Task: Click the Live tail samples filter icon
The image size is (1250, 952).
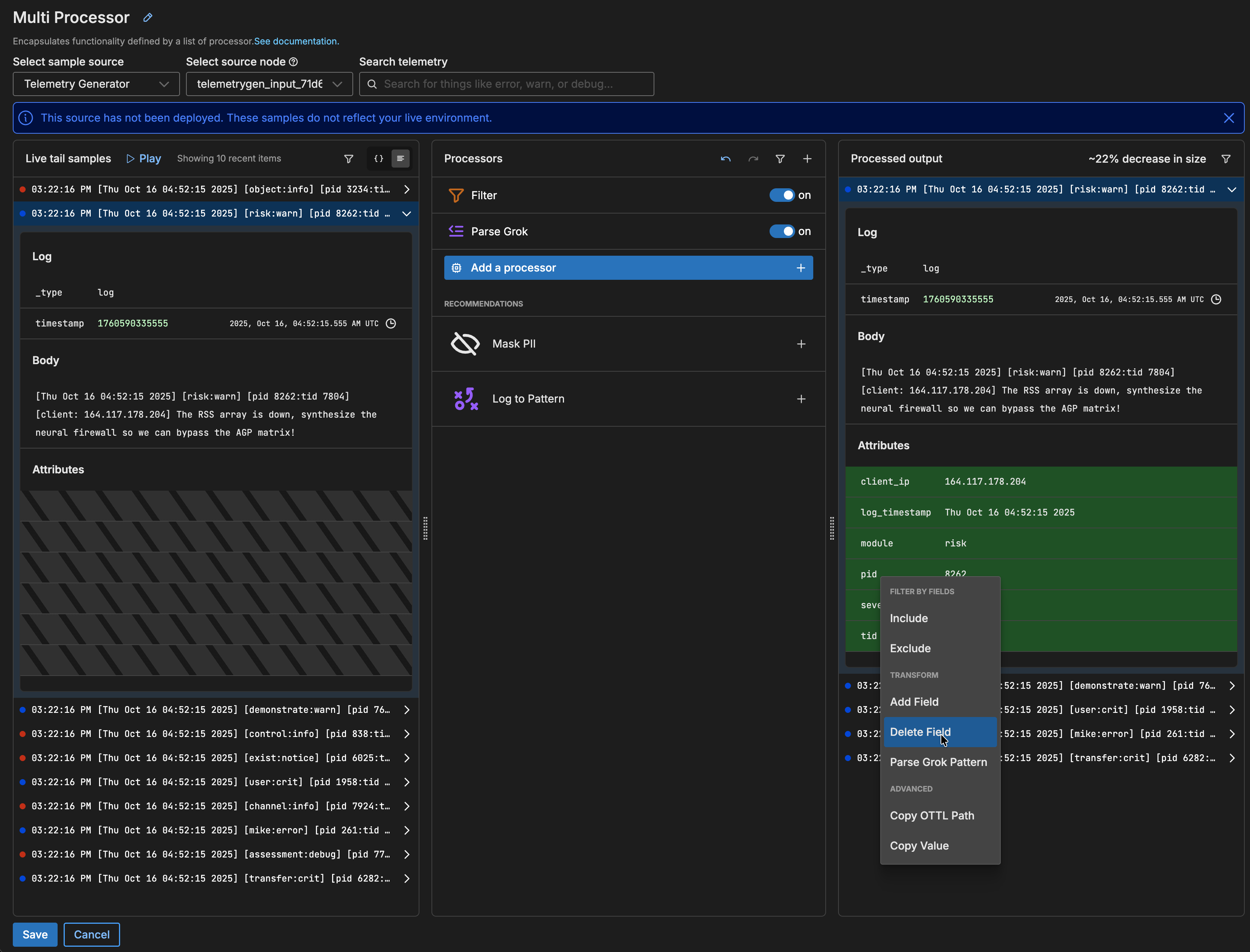Action: pyautogui.click(x=349, y=159)
